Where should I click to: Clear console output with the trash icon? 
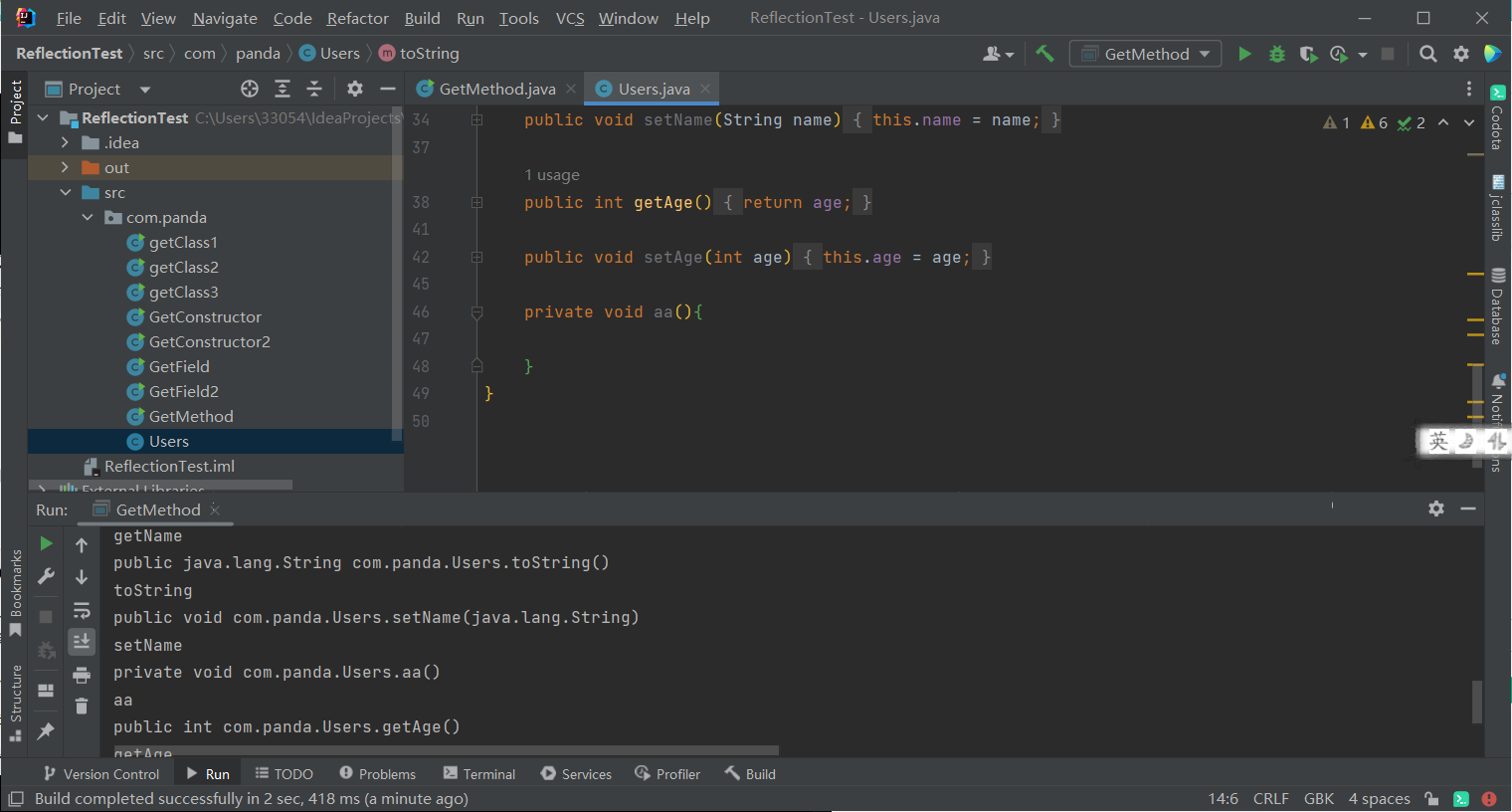pyautogui.click(x=82, y=707)
